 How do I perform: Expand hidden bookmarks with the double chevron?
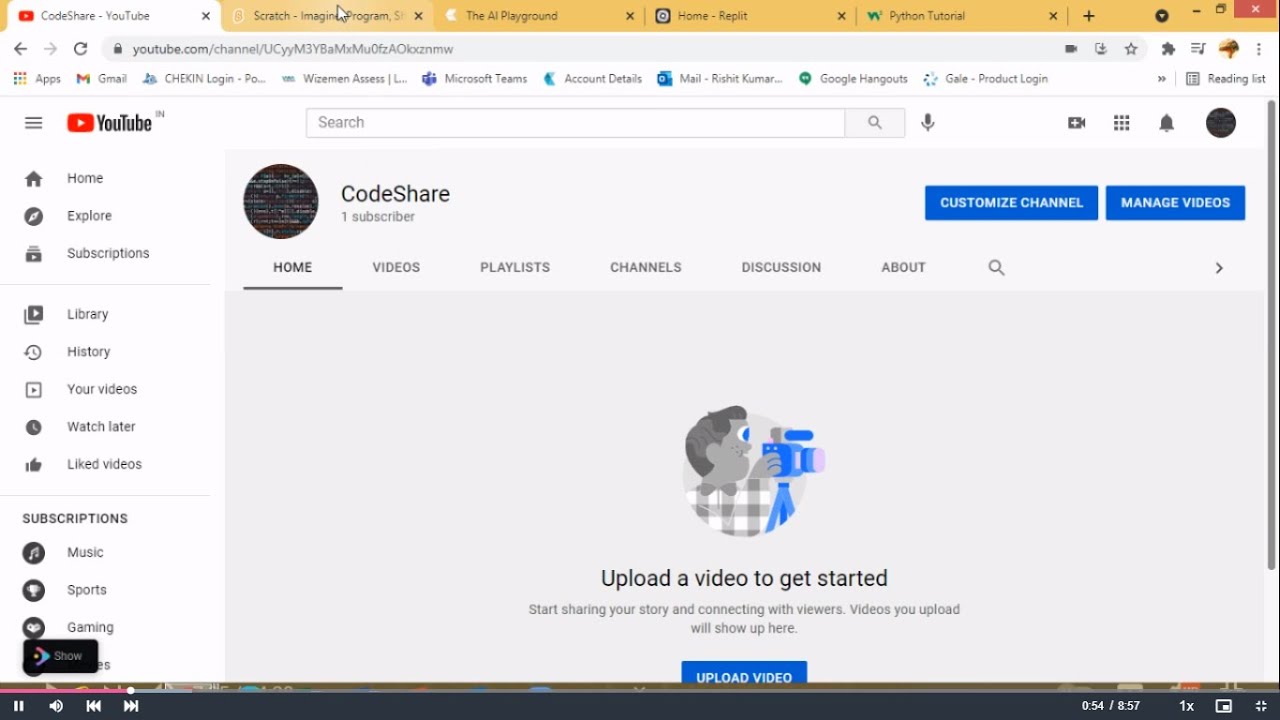pyautogui.click(x=1161, y=79)
